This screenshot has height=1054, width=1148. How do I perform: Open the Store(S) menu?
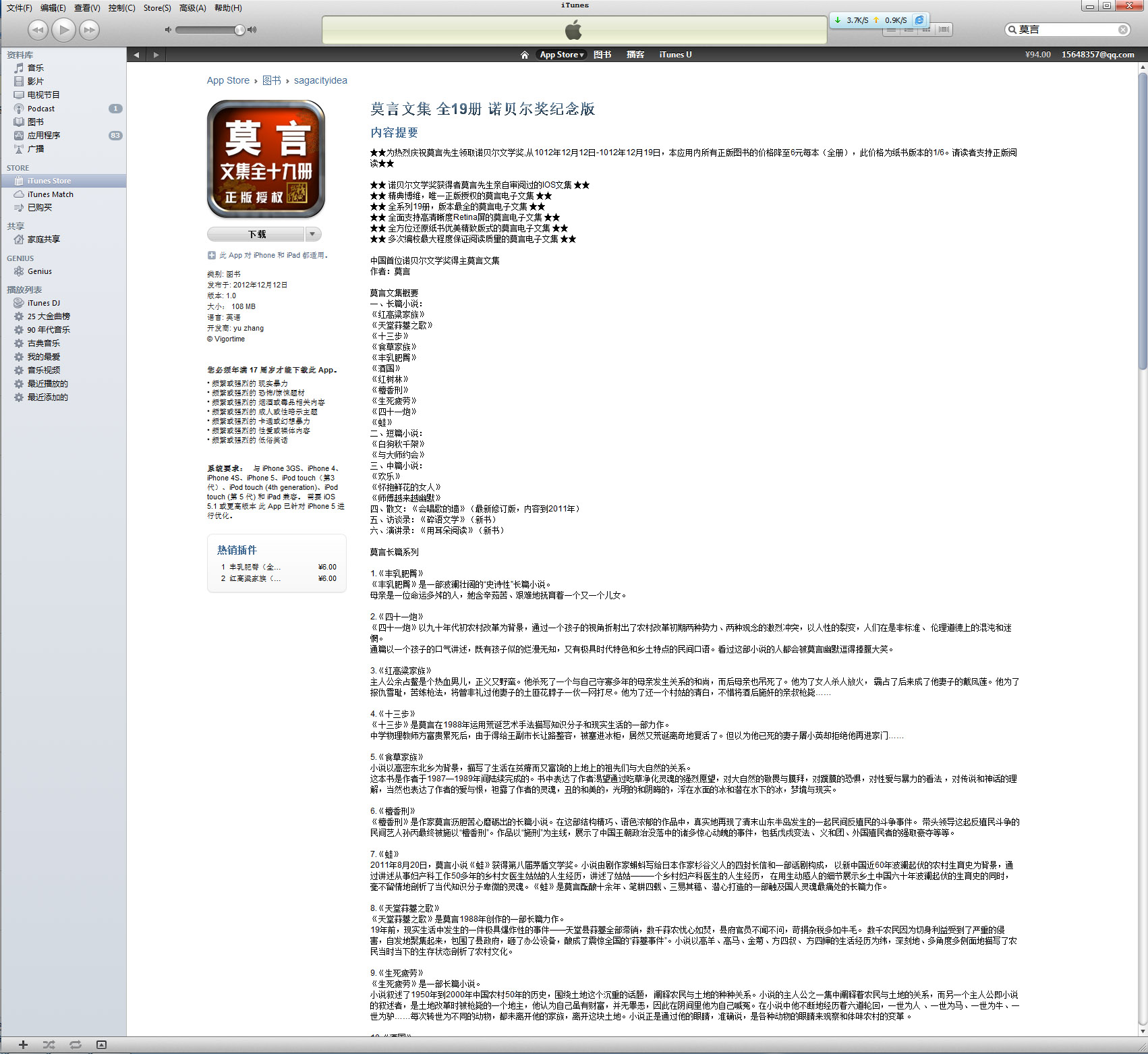[157, 8]
